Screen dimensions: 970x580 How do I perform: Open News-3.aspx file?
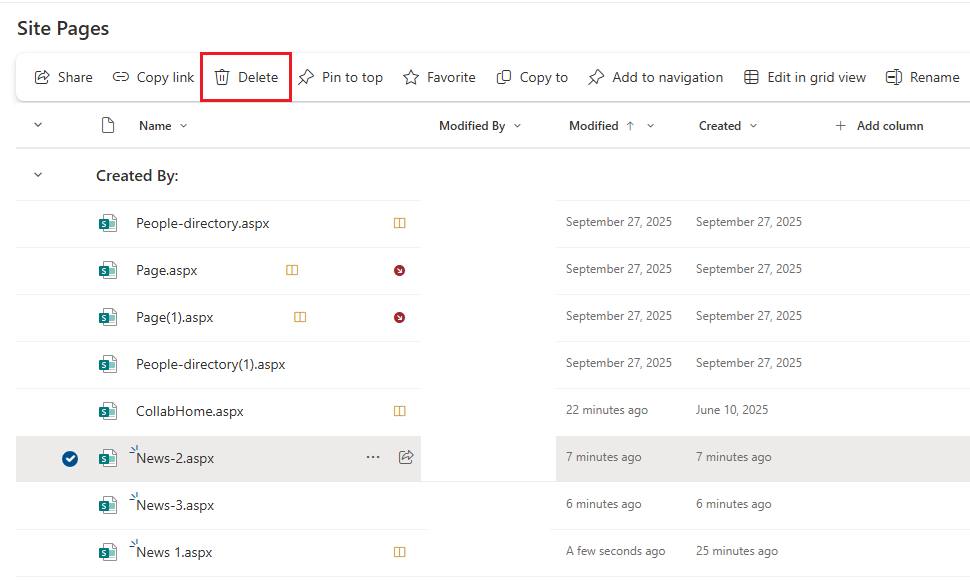[175, 505]
